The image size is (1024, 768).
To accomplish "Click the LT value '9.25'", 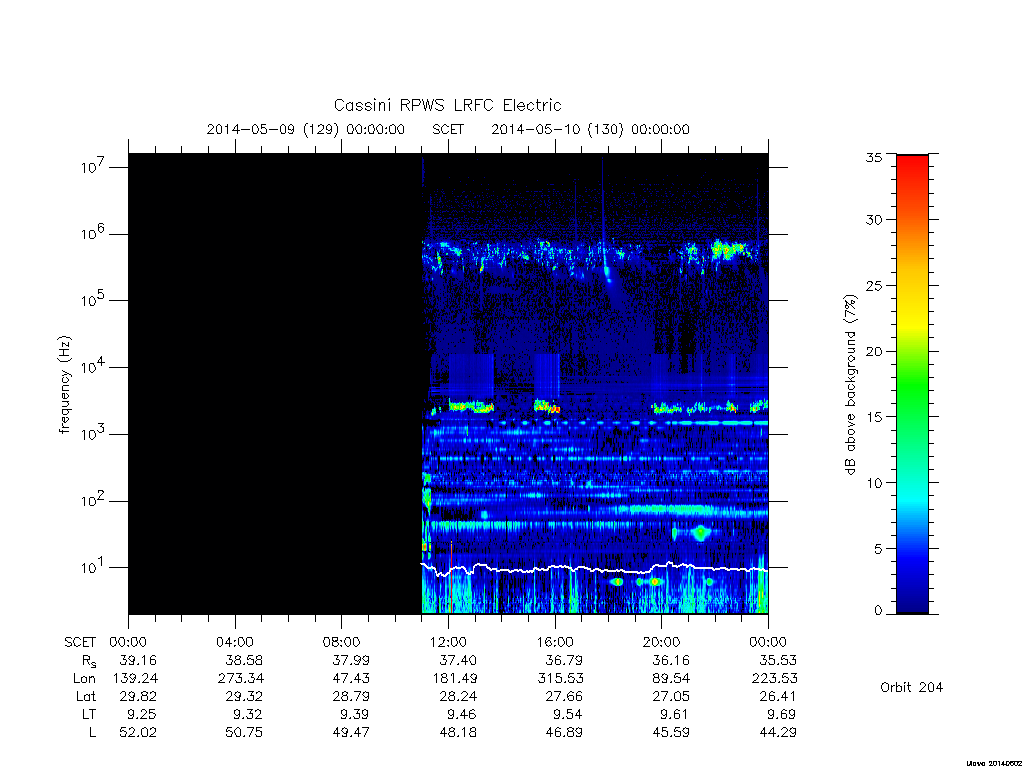I will pos(142,714).
